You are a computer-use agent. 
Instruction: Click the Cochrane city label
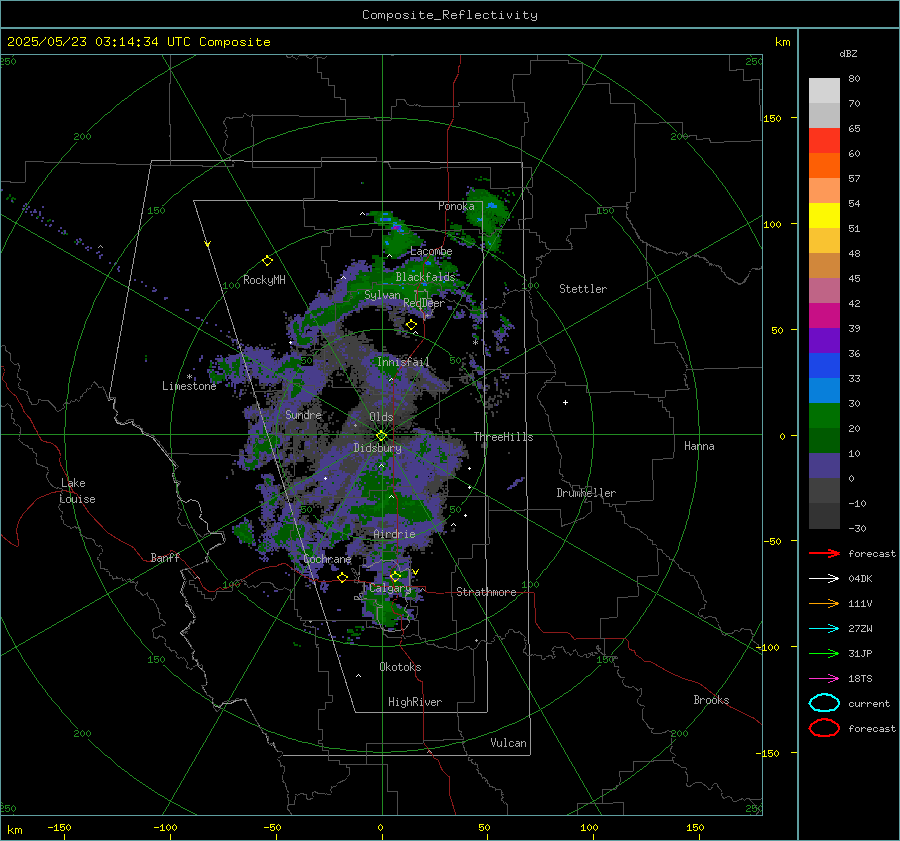click(x=327, y=559)
